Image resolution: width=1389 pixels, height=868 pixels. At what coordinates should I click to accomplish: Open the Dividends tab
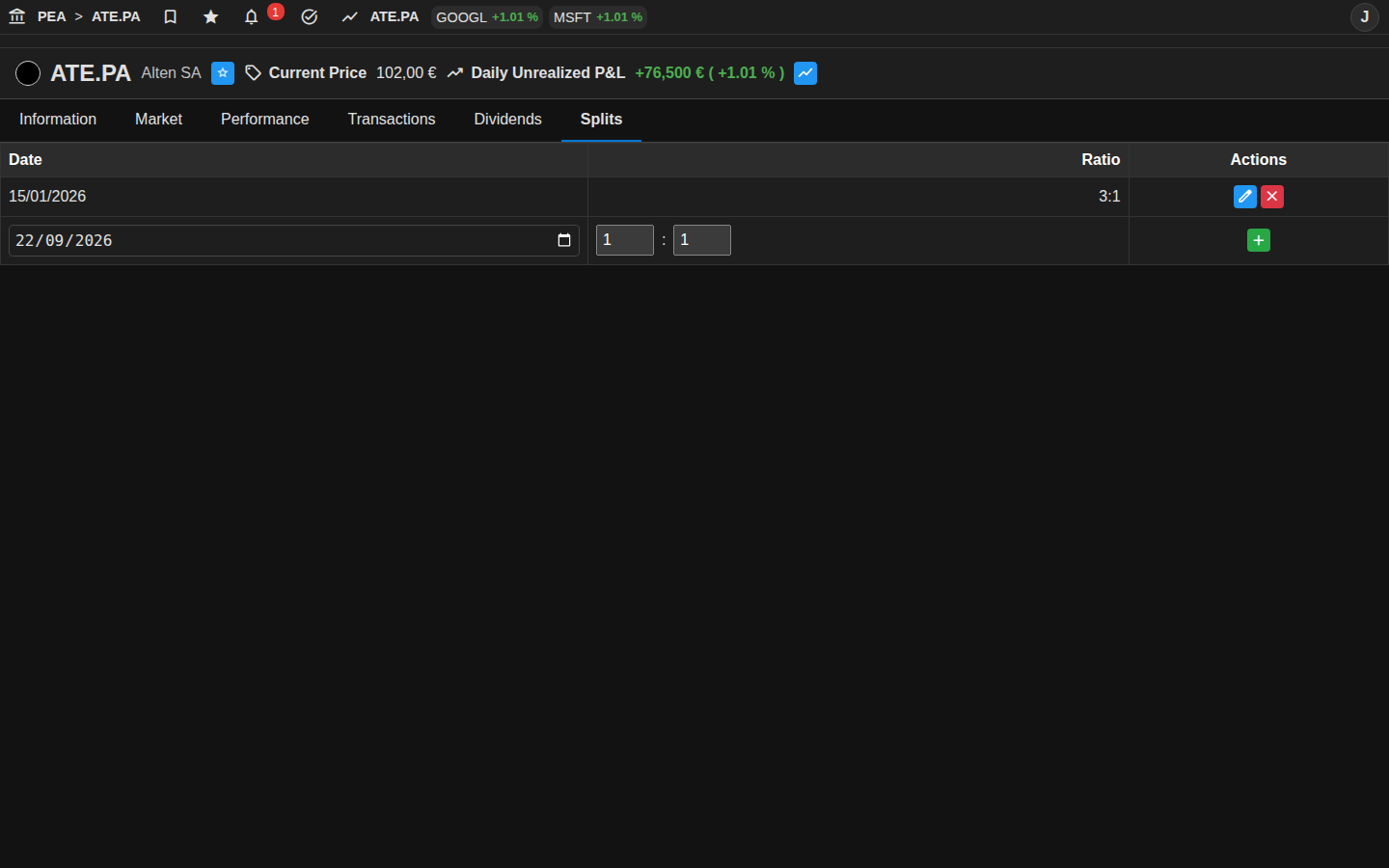coord(507,120)
